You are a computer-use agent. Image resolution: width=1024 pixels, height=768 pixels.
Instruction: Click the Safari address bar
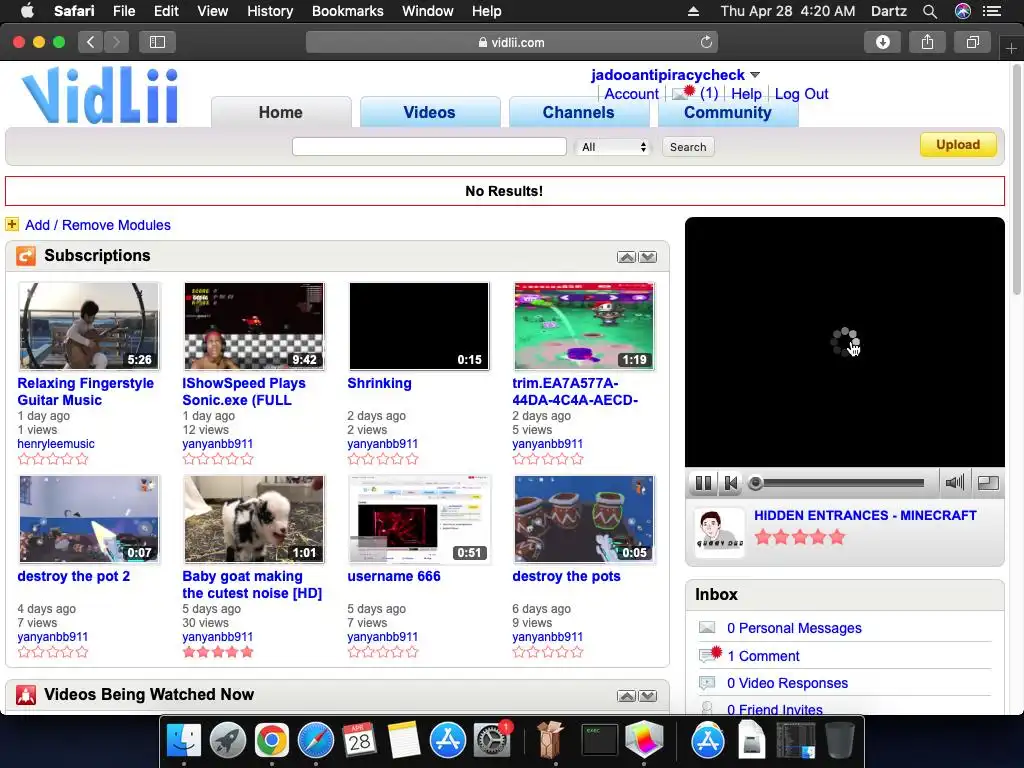(x=511, y=42)
